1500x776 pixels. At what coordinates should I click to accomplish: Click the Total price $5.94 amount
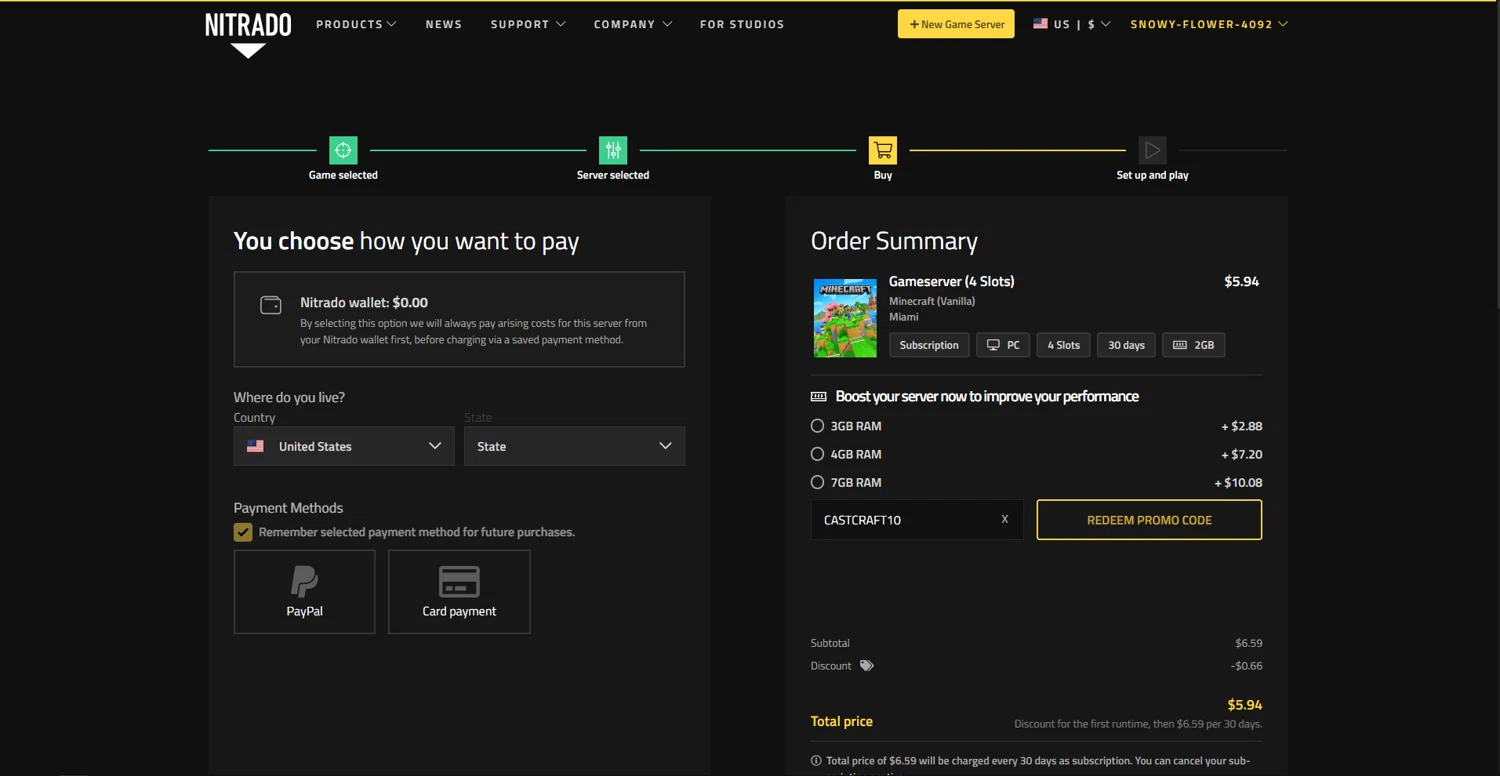point(1244,705)
